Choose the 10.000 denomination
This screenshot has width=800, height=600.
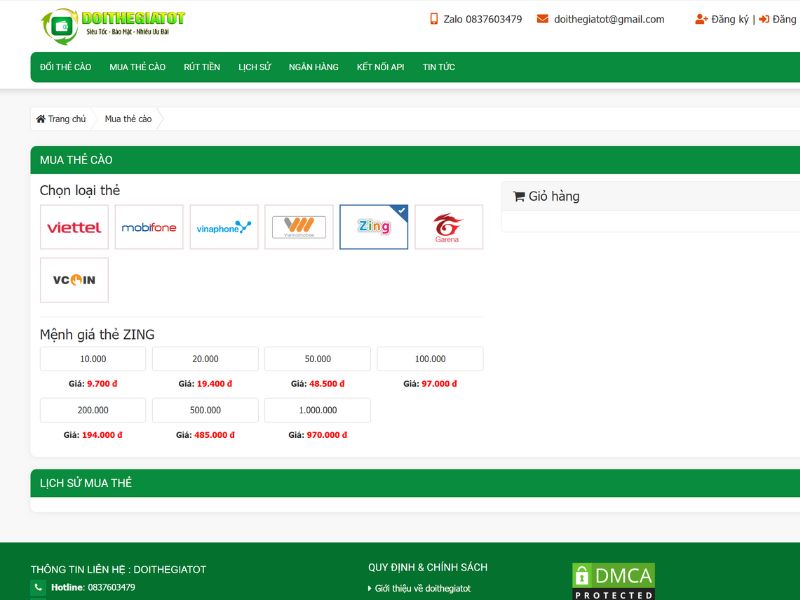[93, 359]
